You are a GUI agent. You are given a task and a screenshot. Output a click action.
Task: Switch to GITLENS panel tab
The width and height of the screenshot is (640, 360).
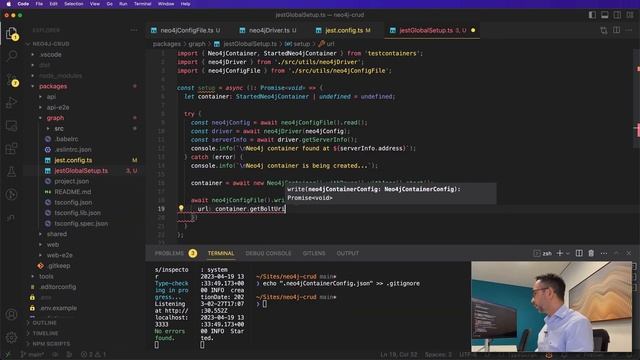click(x=314, y=253)
